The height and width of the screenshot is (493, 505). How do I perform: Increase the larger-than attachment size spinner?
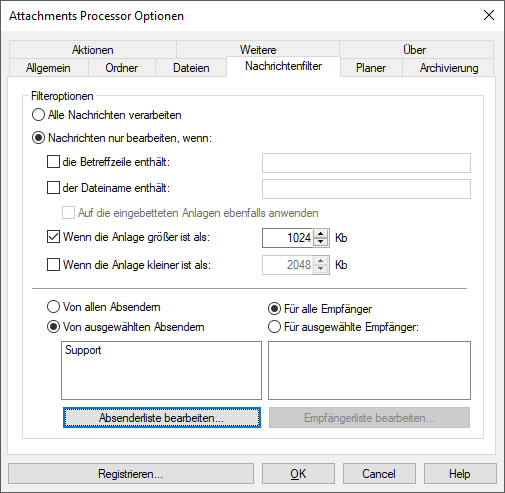tap(321, 234)
